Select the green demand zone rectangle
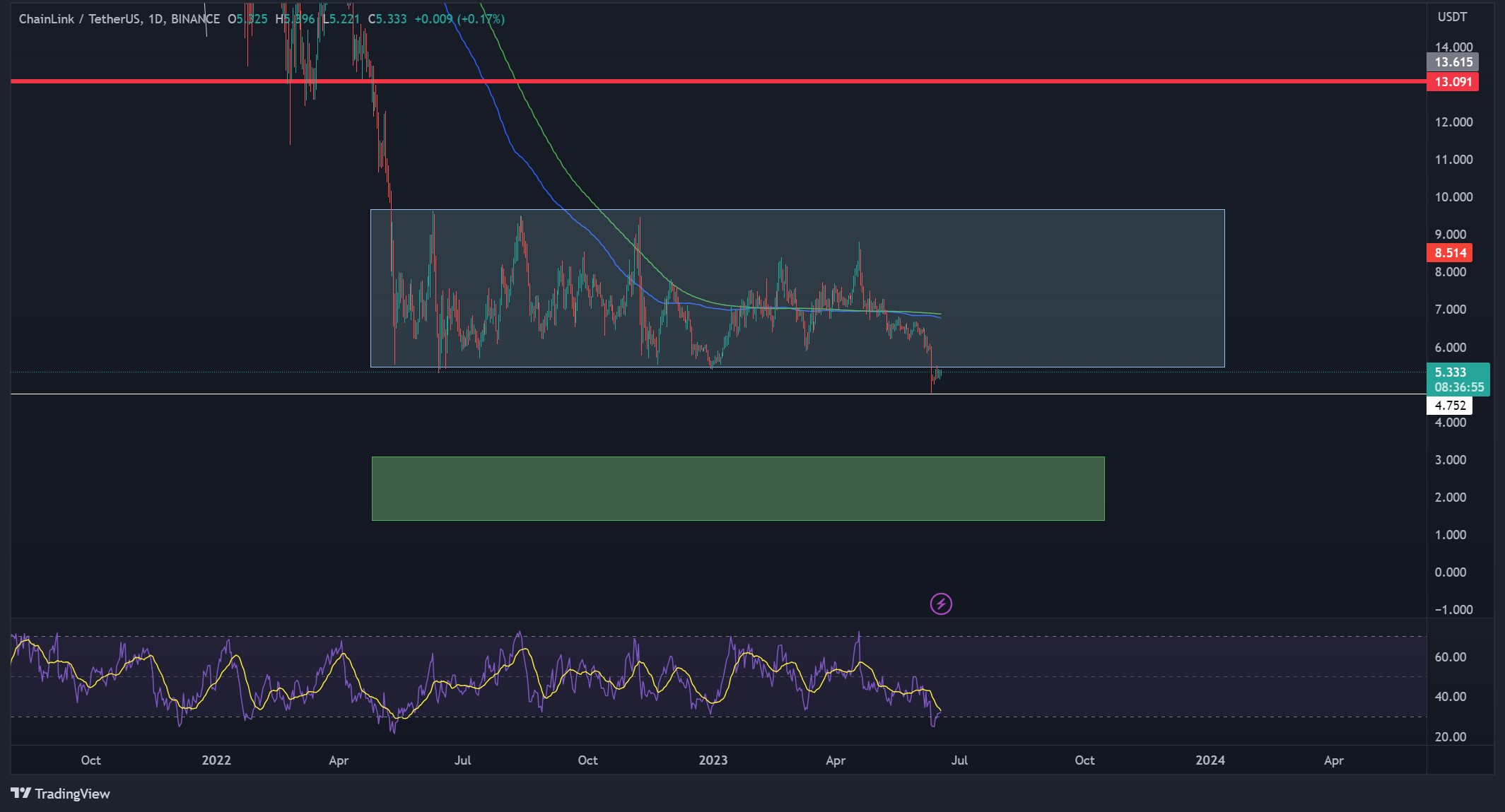Viewport: 1505px width, 812px height. pyautogui.click(x=738, y=488)
